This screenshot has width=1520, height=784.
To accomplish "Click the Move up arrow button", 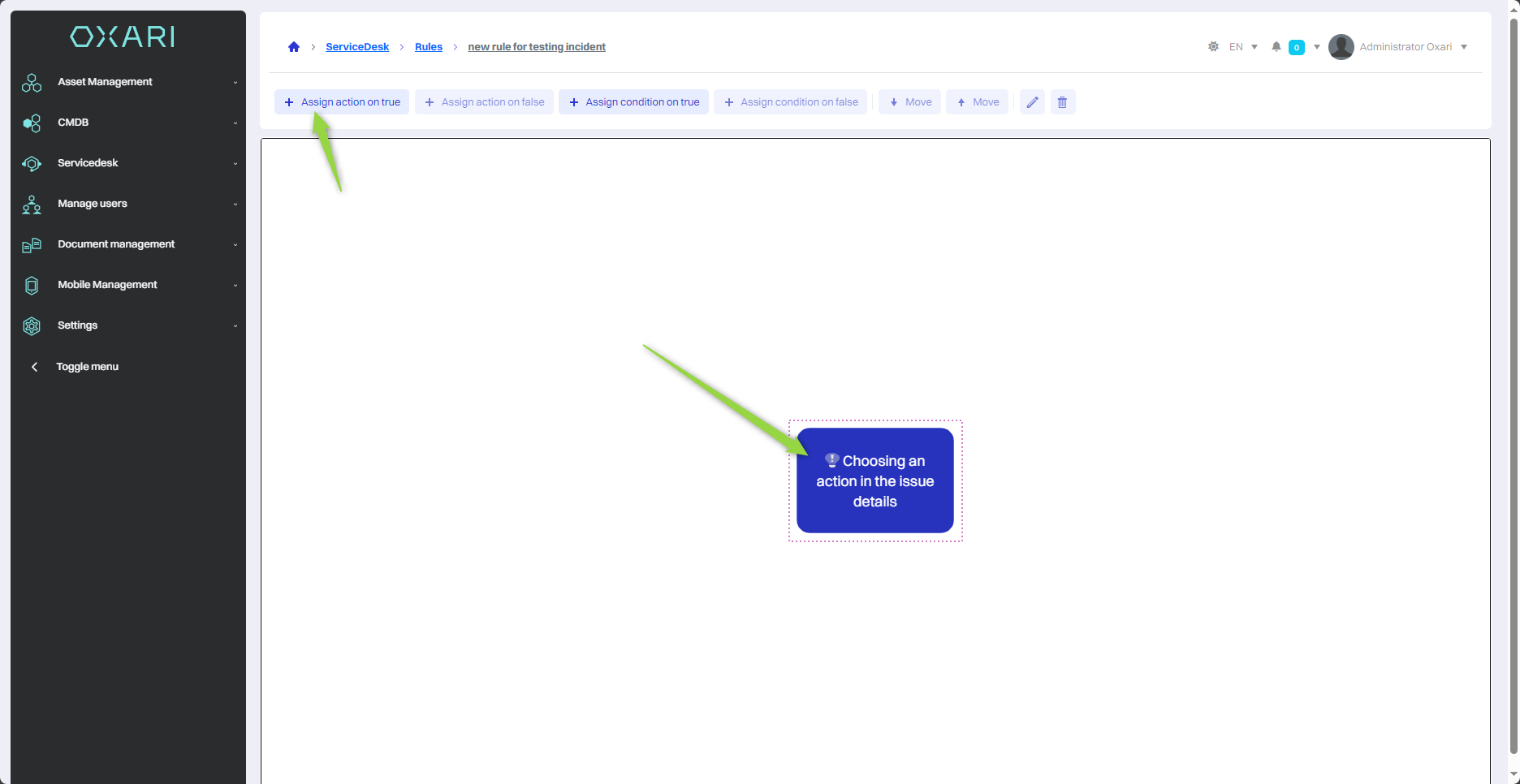I will pos(977,102).
